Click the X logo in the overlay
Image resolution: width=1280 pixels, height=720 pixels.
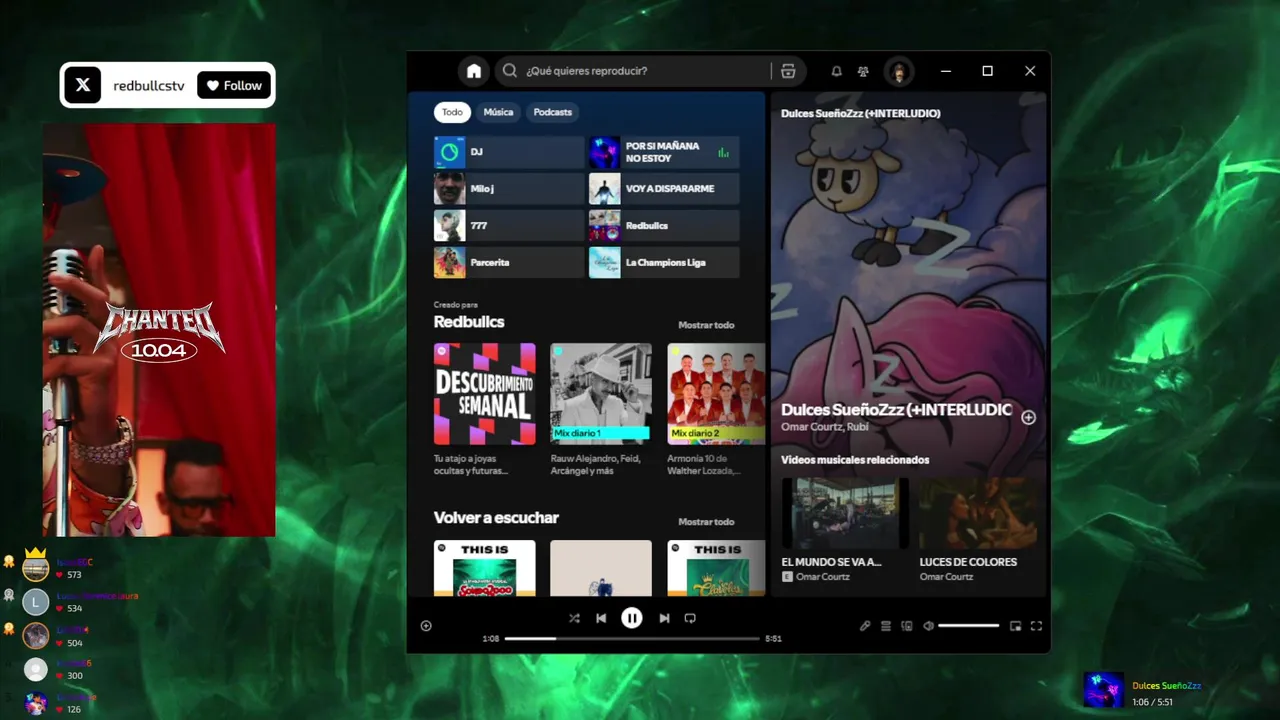[x=83, y=85]
